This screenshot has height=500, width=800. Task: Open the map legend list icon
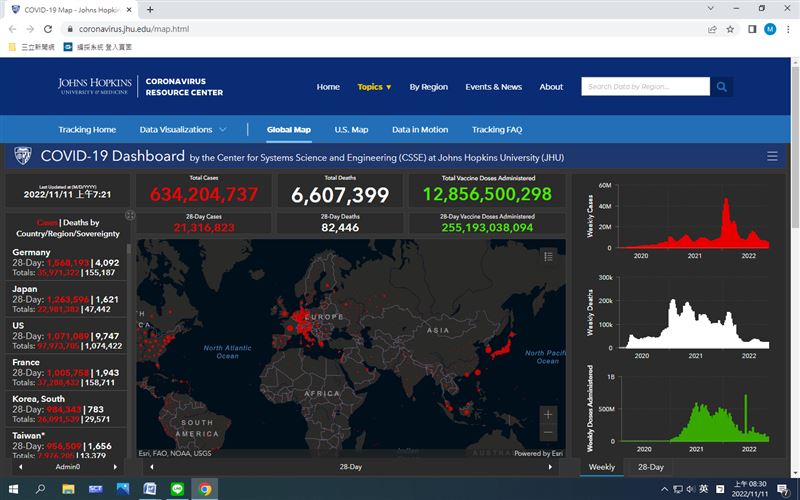click(548, 256)
